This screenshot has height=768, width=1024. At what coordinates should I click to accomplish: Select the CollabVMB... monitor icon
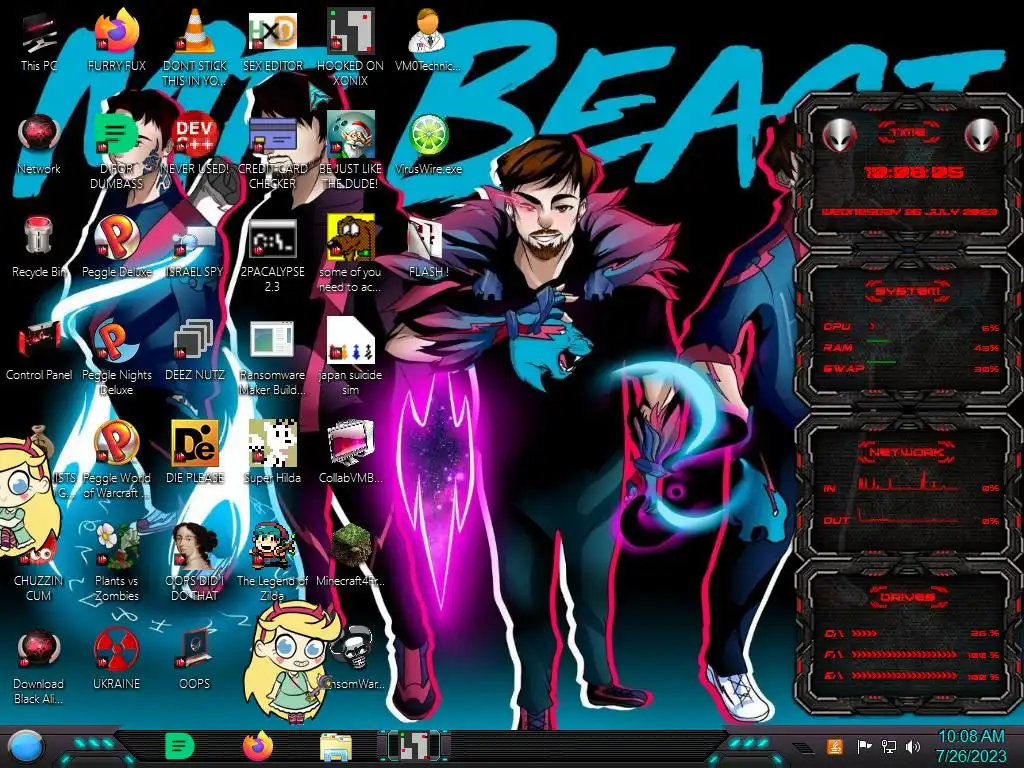click(351, 453)
